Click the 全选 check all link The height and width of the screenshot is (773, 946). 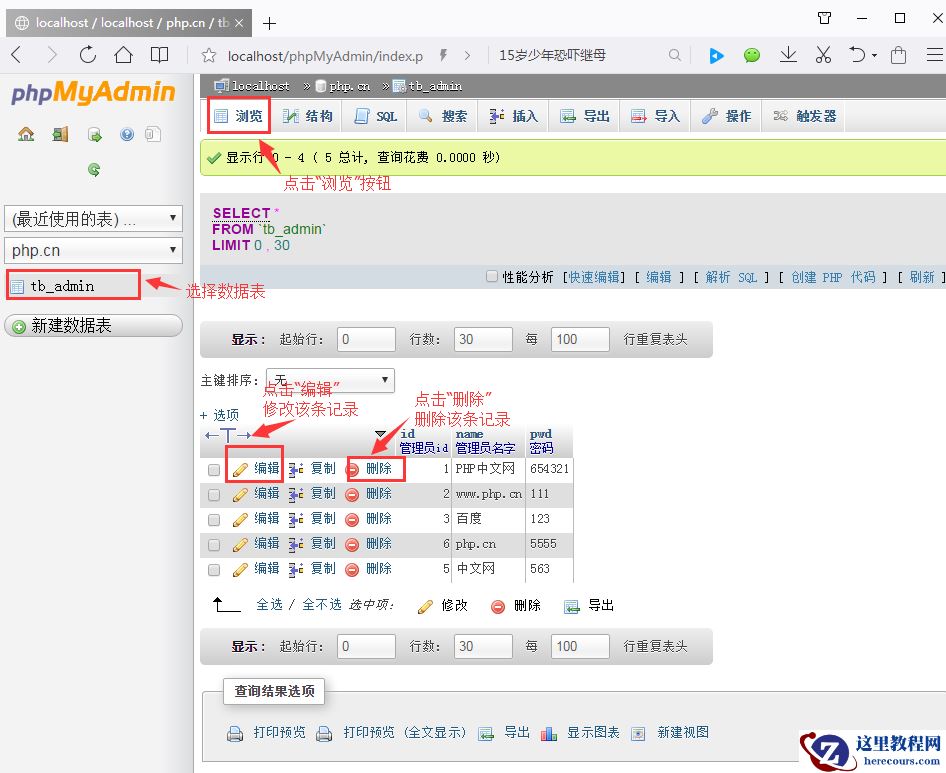(270, 605)
